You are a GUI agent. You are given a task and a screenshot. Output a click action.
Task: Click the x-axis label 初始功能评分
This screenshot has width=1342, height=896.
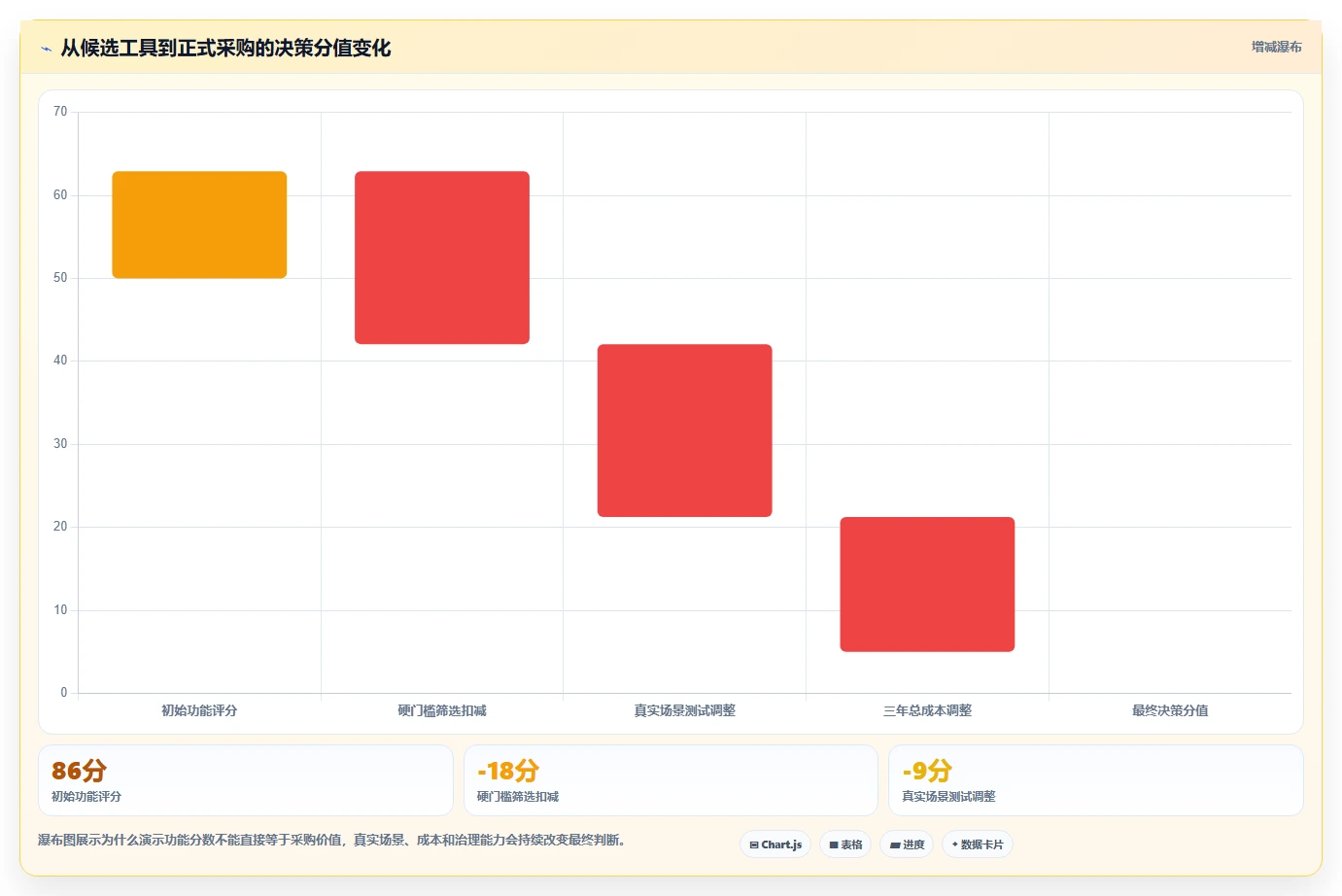click(x=199, y=710)
